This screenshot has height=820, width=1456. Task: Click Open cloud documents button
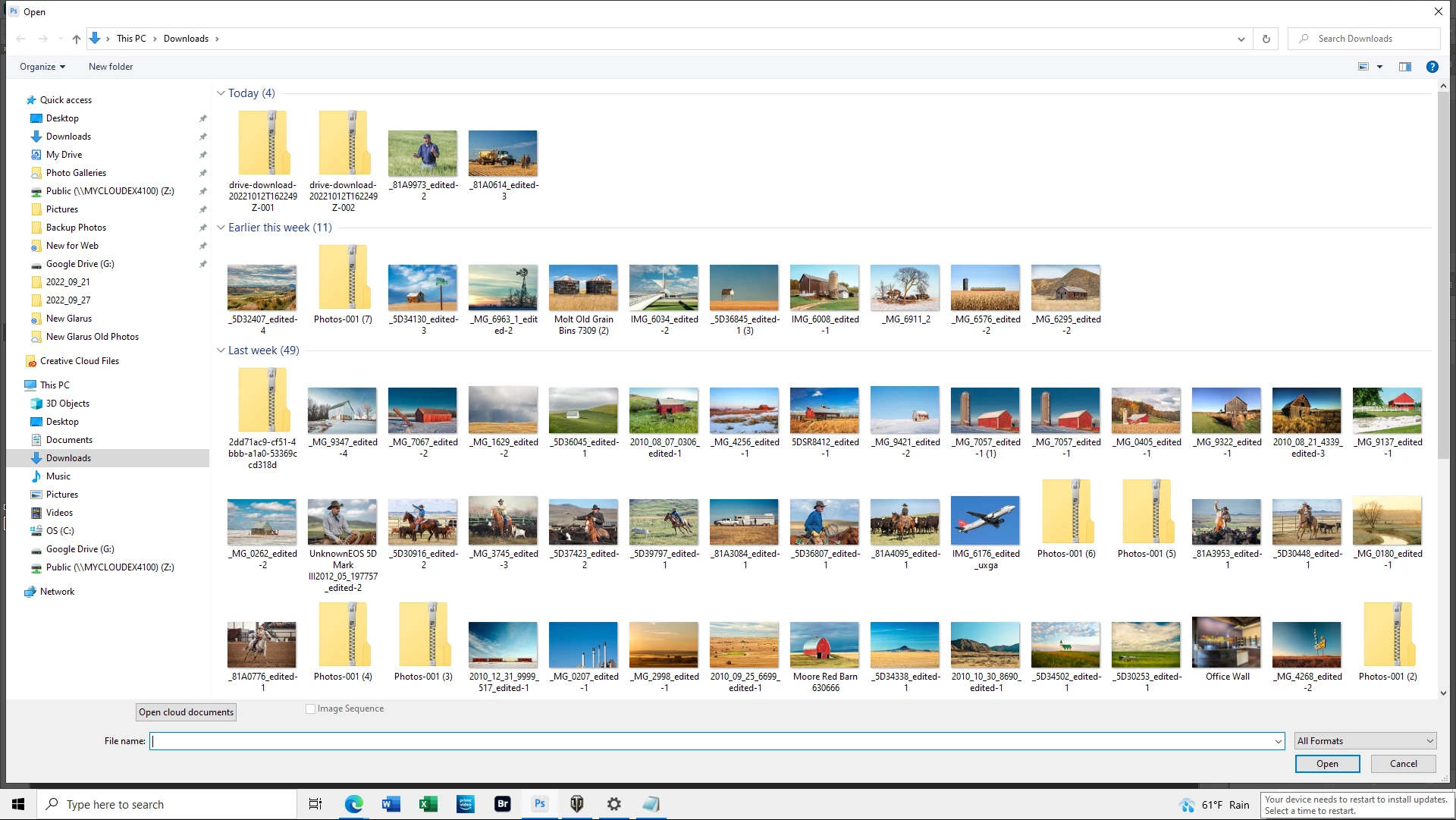coord(186,712)
